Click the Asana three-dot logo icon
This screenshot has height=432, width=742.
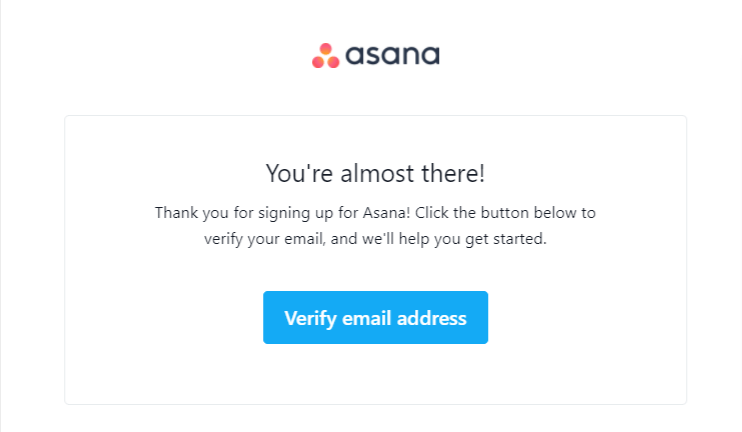[326, 56]
